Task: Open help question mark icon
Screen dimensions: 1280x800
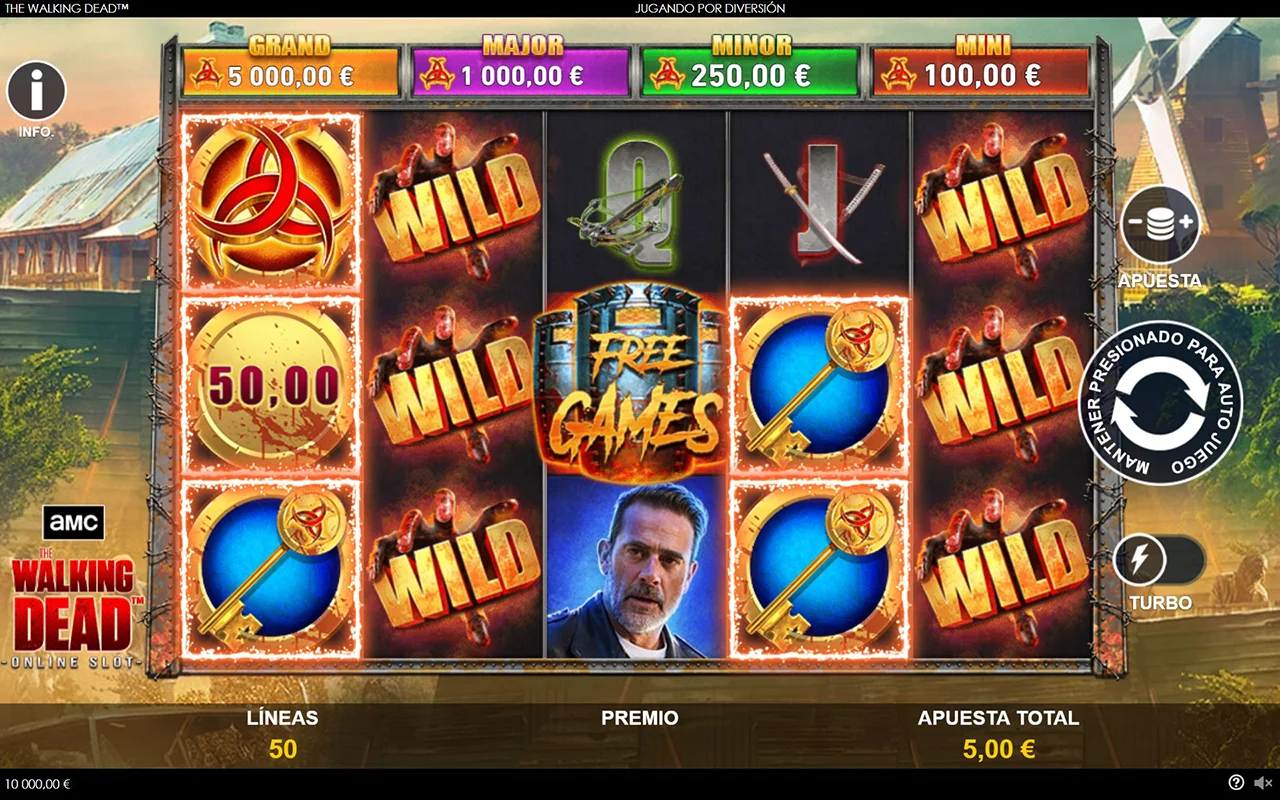Action: [1236, 783]
